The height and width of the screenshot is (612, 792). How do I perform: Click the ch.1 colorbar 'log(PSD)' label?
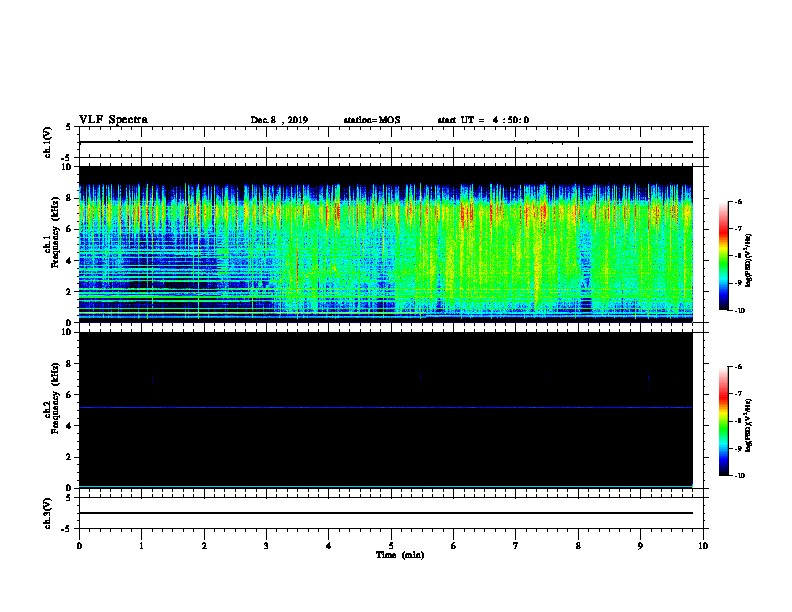pos(748,260)
